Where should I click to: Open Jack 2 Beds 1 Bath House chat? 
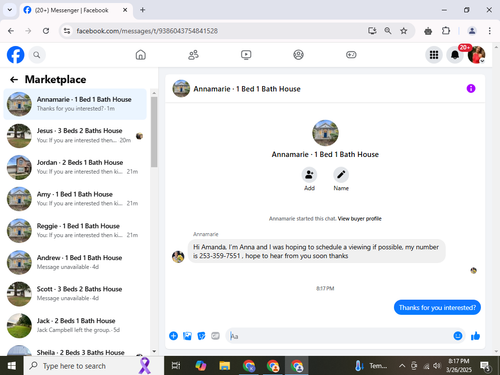coord(75,326)
